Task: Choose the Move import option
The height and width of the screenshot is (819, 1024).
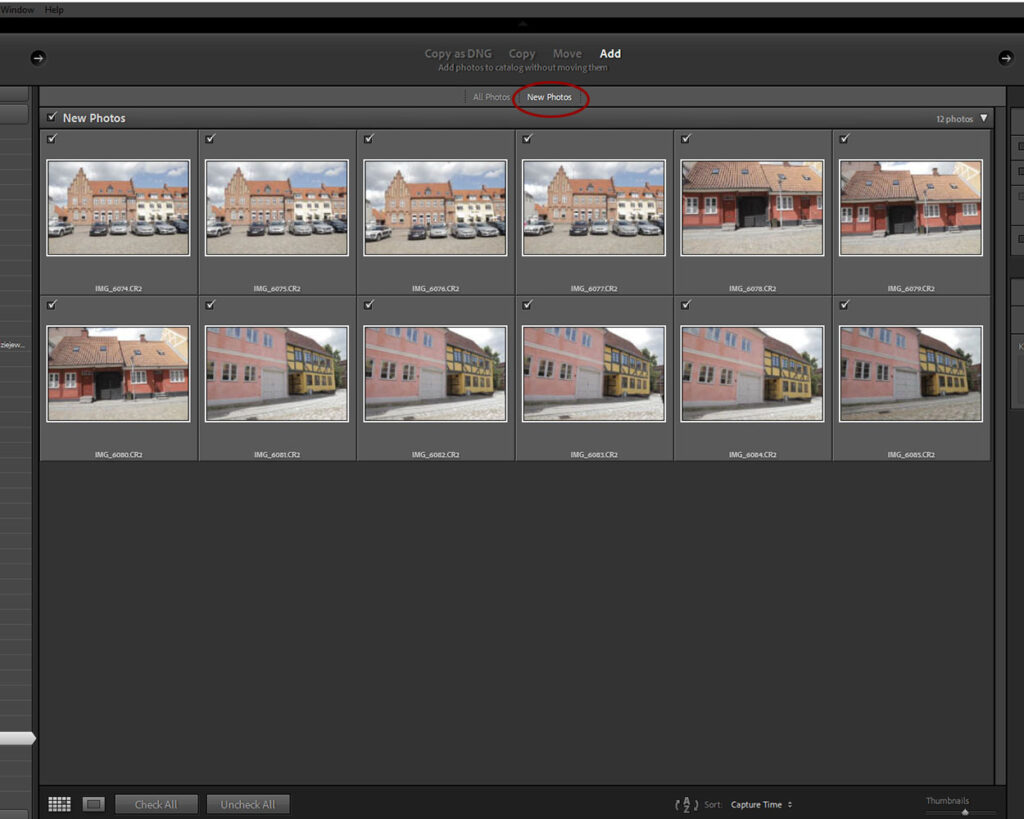Action: pyautogui.click(x=567, y=54)
